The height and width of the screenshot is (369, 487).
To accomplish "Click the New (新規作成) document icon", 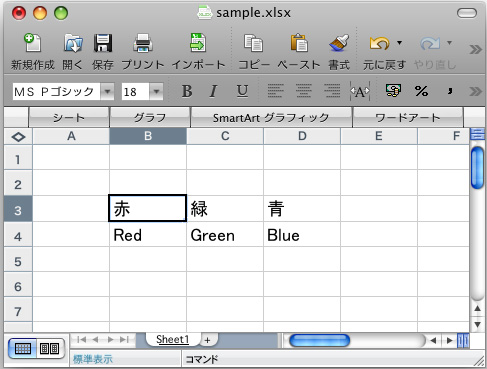I will point(32,43).
